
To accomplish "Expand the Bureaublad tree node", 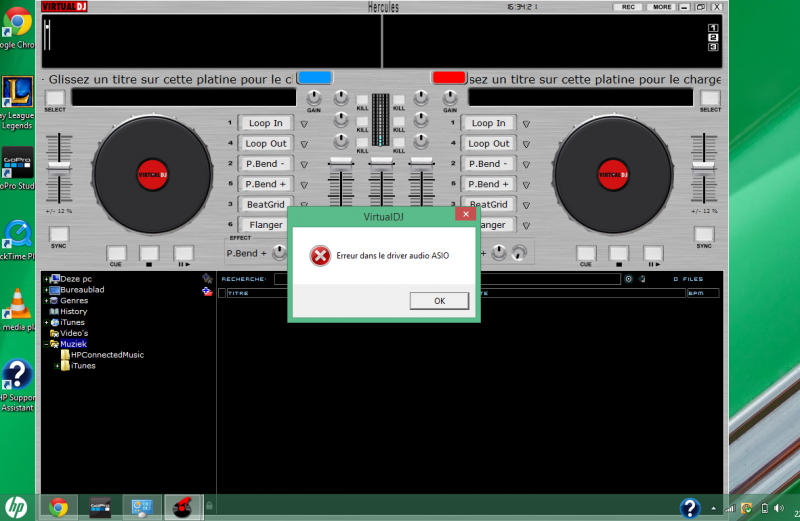I will [x=46, y=290].
